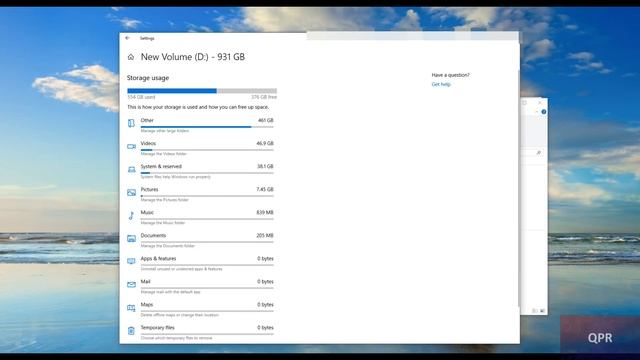
Task: Click the Pictures category icon
Action: pos(131,192)
